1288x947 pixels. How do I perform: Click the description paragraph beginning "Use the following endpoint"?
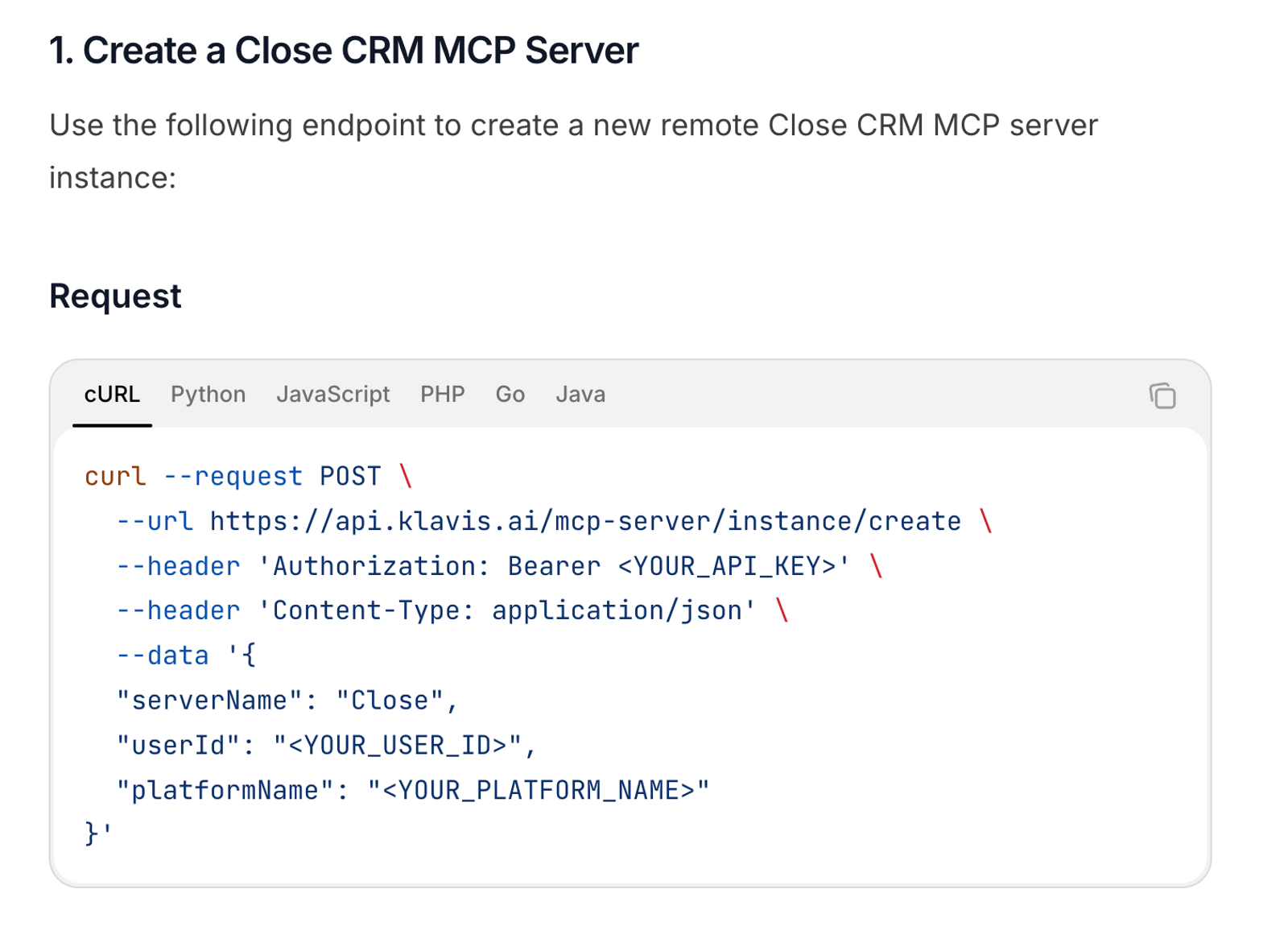(573, 151)
